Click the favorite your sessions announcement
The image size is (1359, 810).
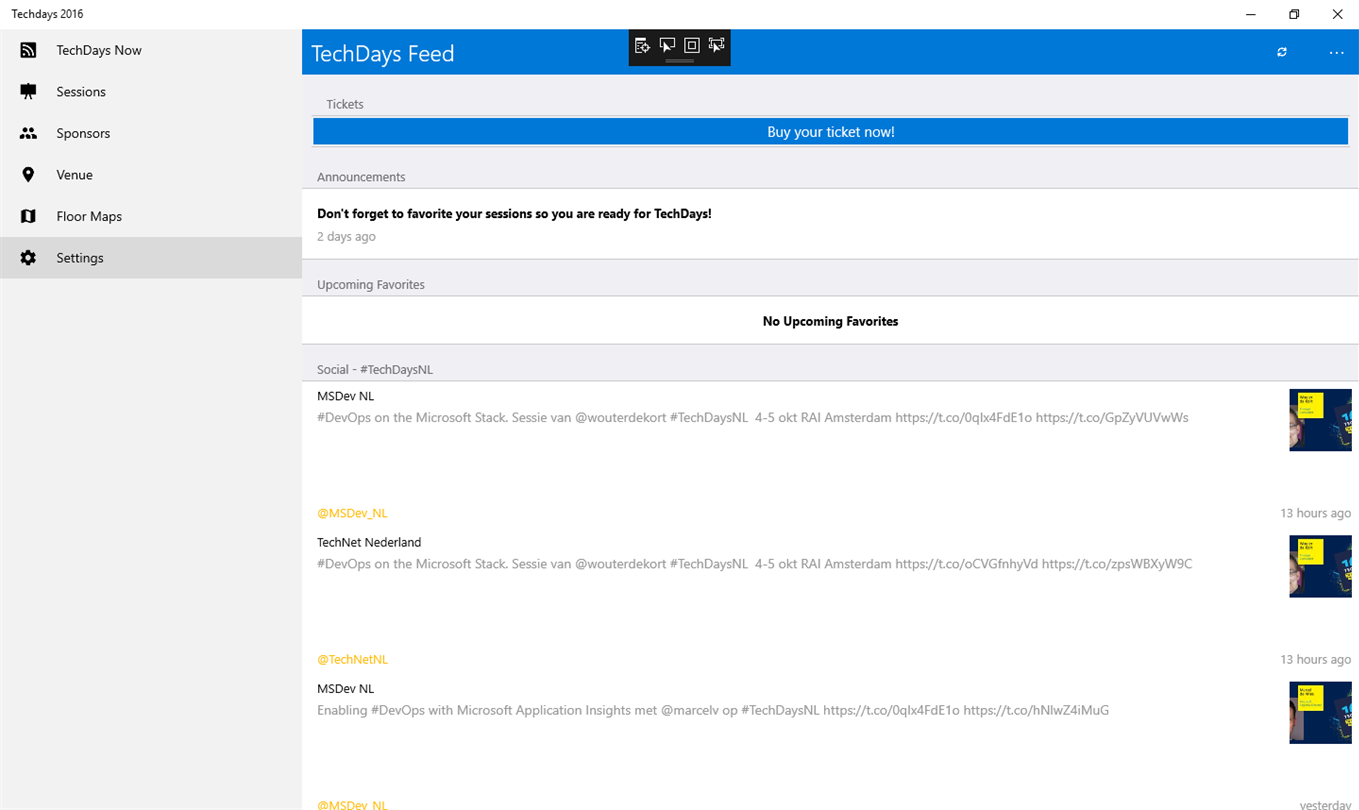click(514, 214)
